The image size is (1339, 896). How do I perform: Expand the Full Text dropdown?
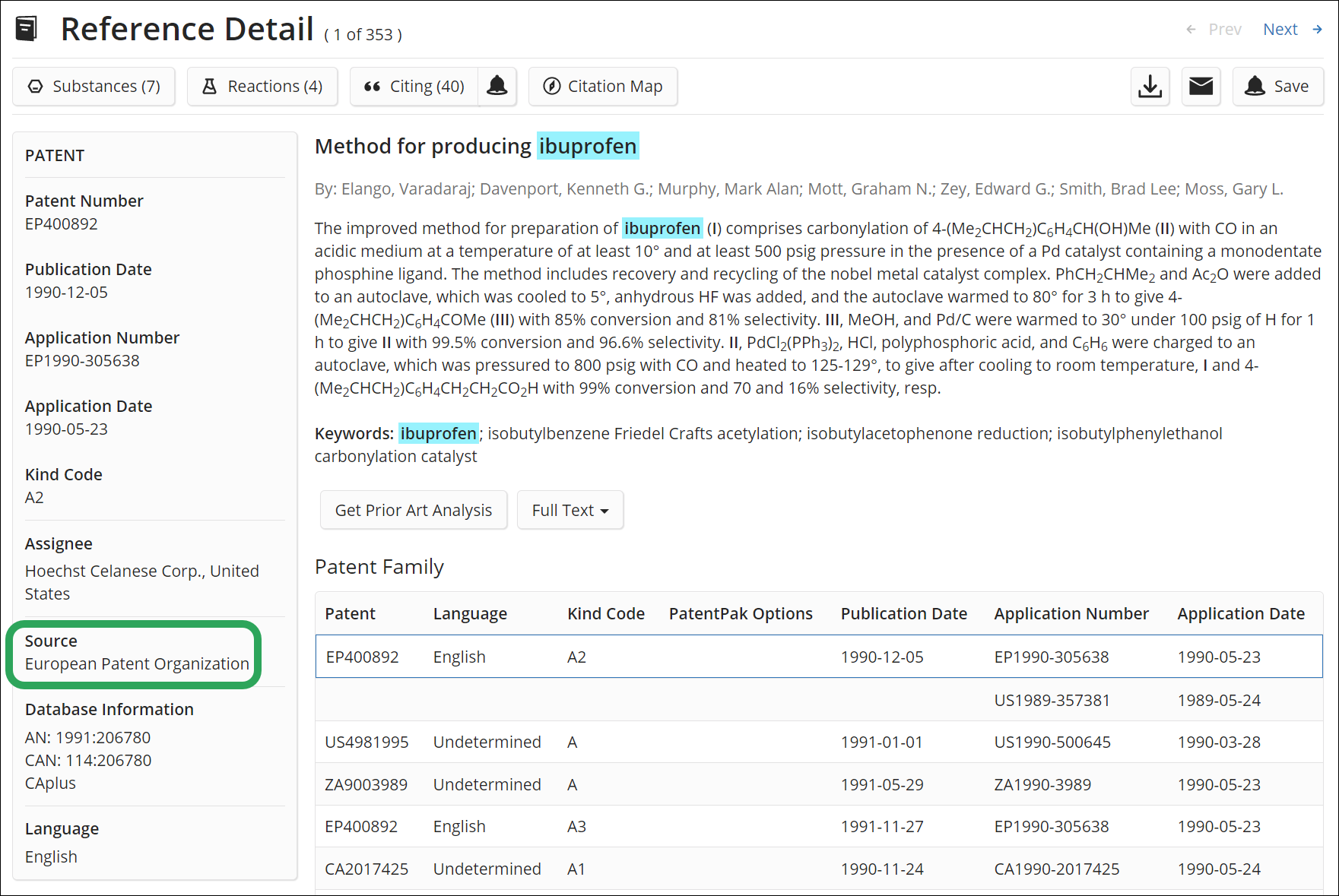(570, 510)
